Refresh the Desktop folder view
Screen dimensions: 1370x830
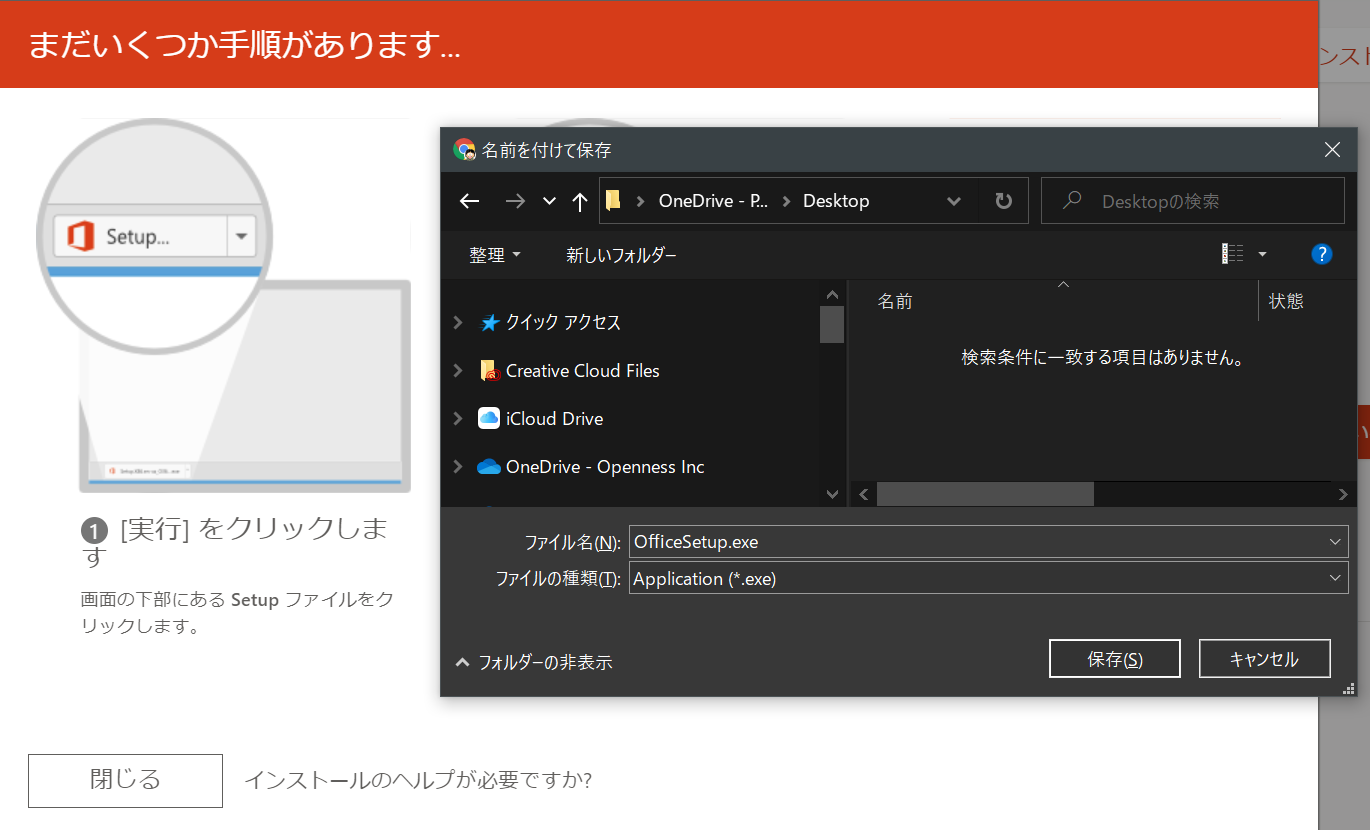1003,201
